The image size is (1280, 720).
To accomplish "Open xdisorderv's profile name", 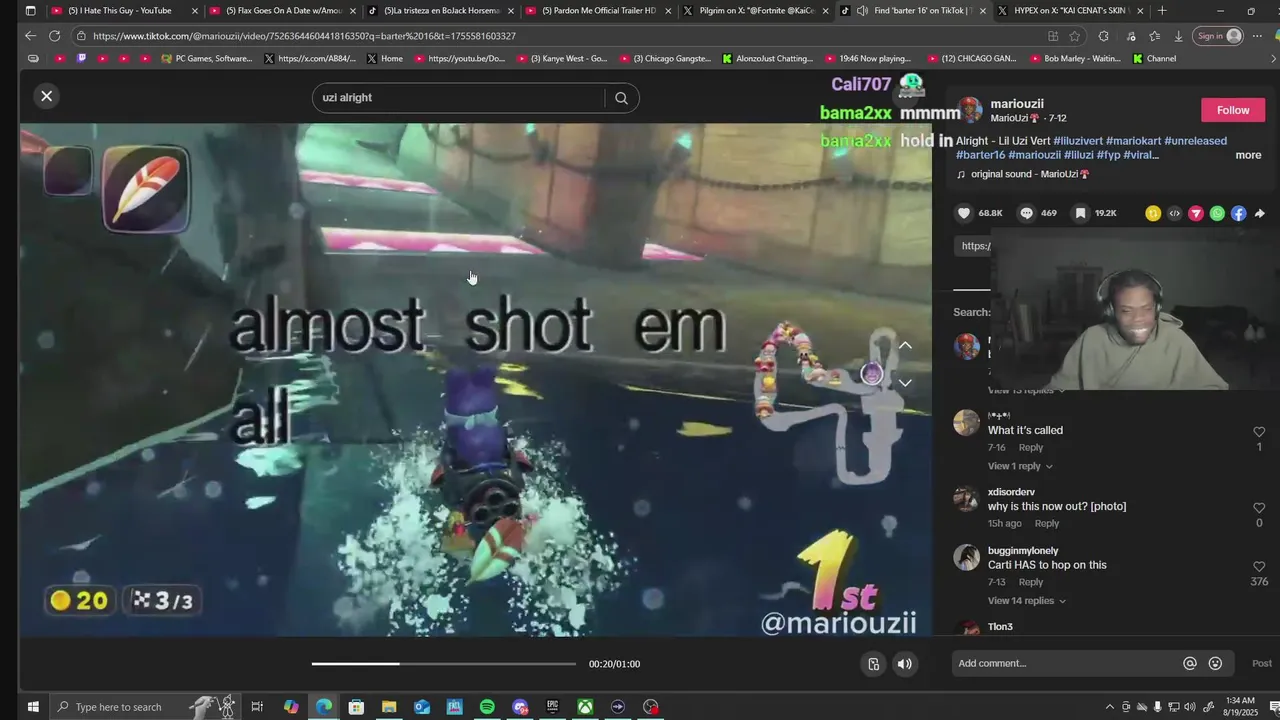I will tap(1011, 492).
